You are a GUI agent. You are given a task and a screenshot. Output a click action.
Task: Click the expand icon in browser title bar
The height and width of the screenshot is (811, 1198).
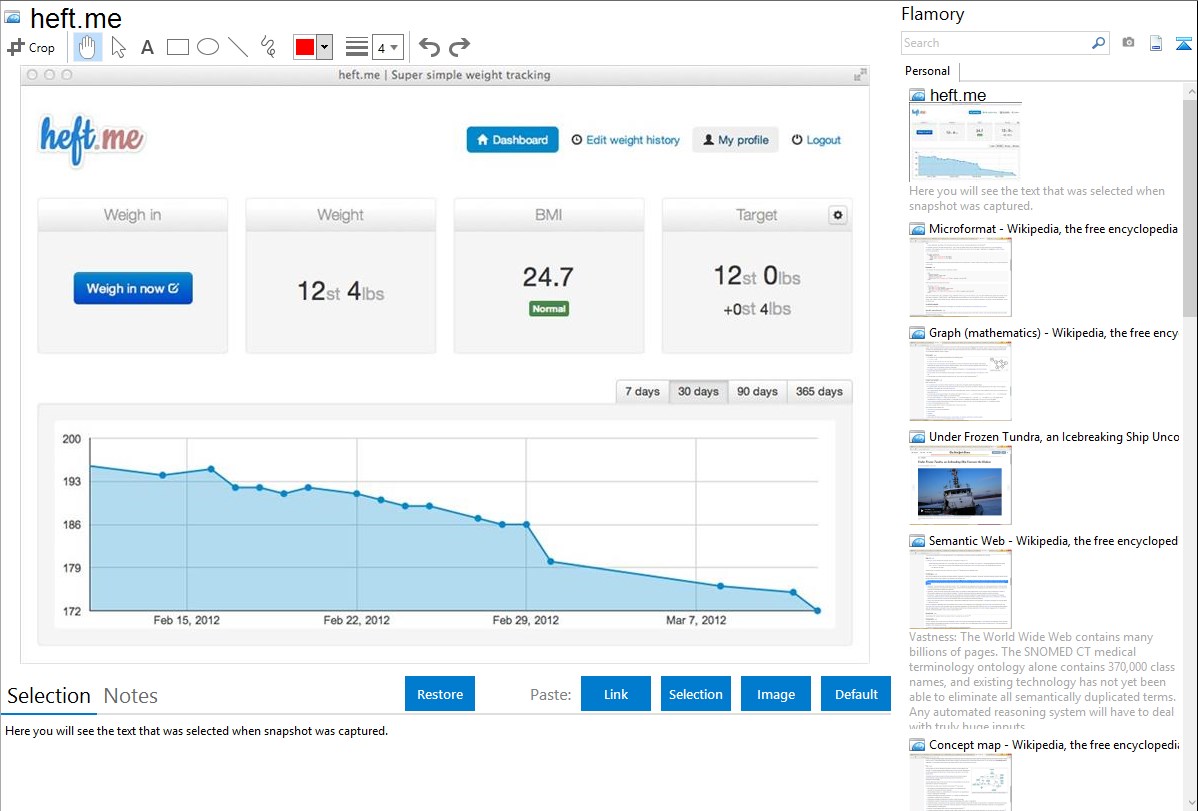point(860,74)
